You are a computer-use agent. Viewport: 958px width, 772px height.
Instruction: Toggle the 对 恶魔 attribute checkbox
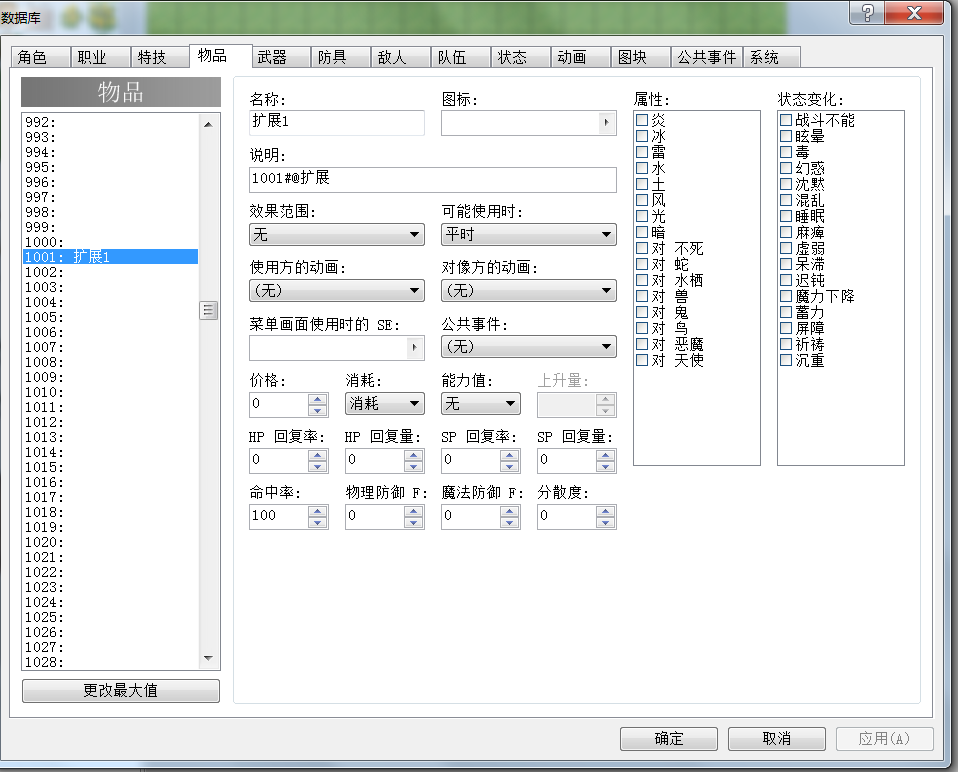642,344
